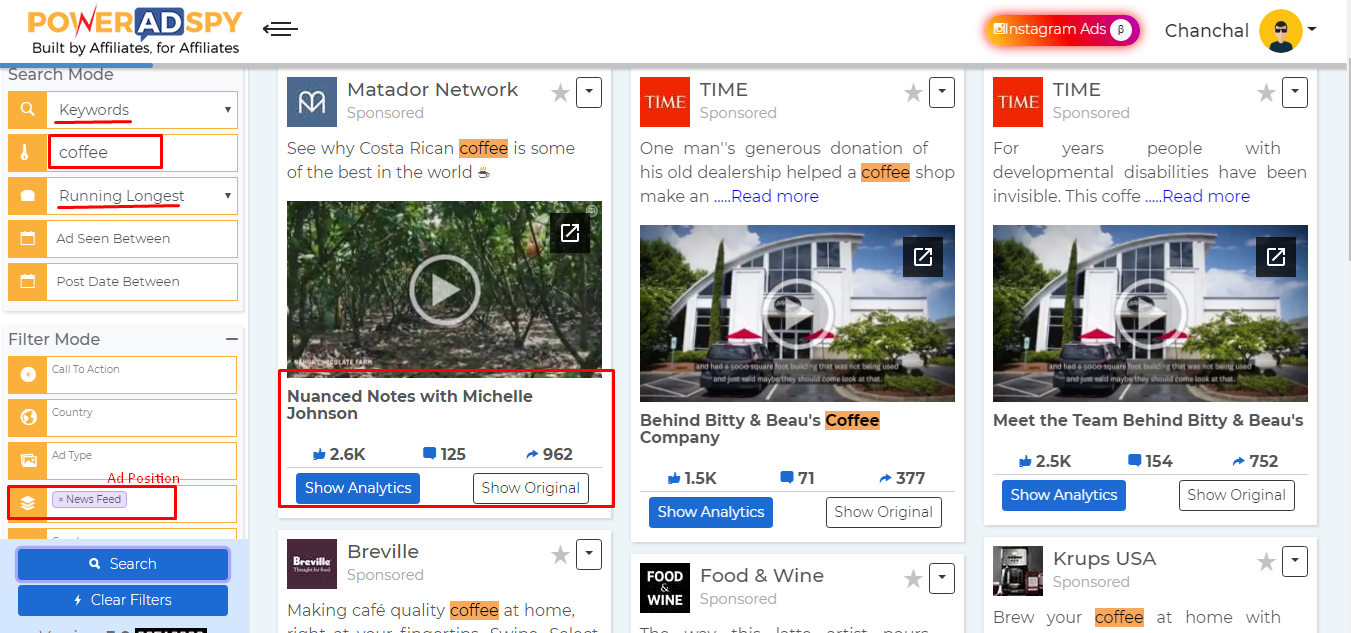Open options dropdown on TIME developmental disabilities ad
The image size is (1351, 633).
tap(1295, 93)
